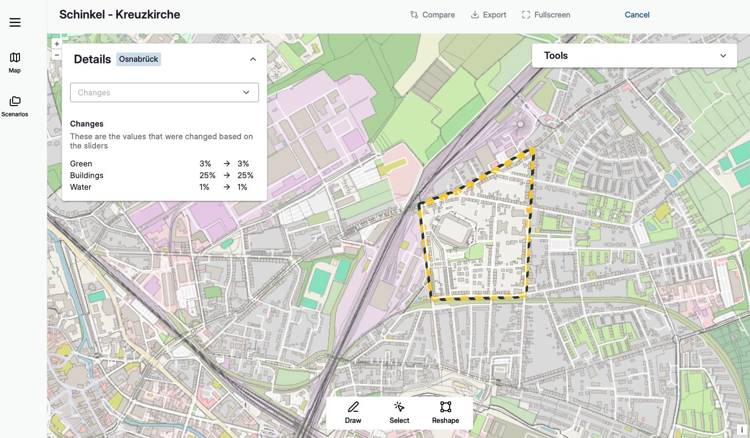Show map attribution info icon
Screen dimensions: 750x438
(x=741, y=429)
